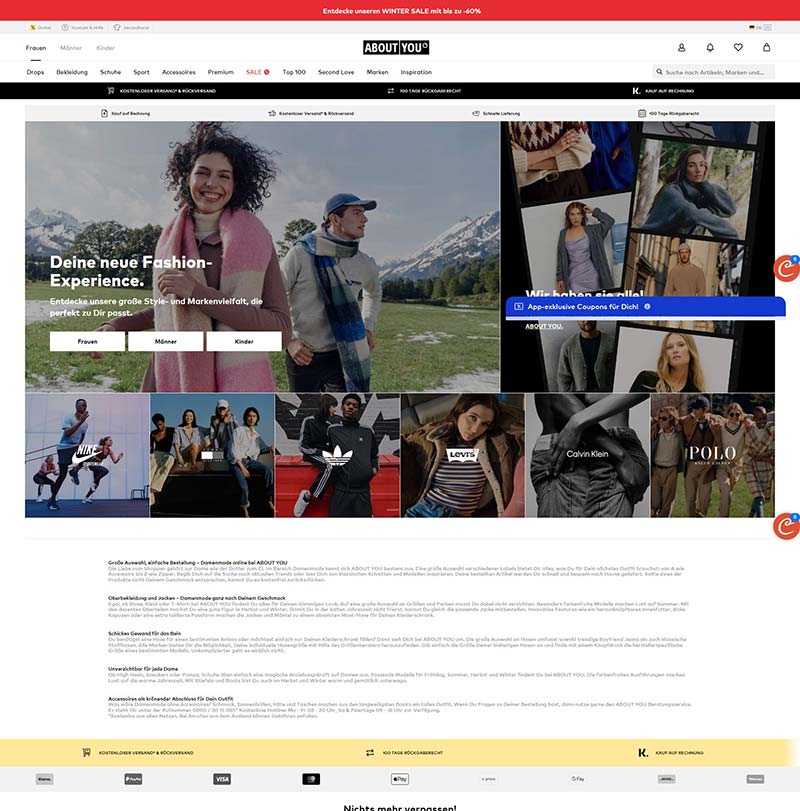Click the upper orange floating coupon icon
The image size is (800, 811).
(x=787, y=268)
